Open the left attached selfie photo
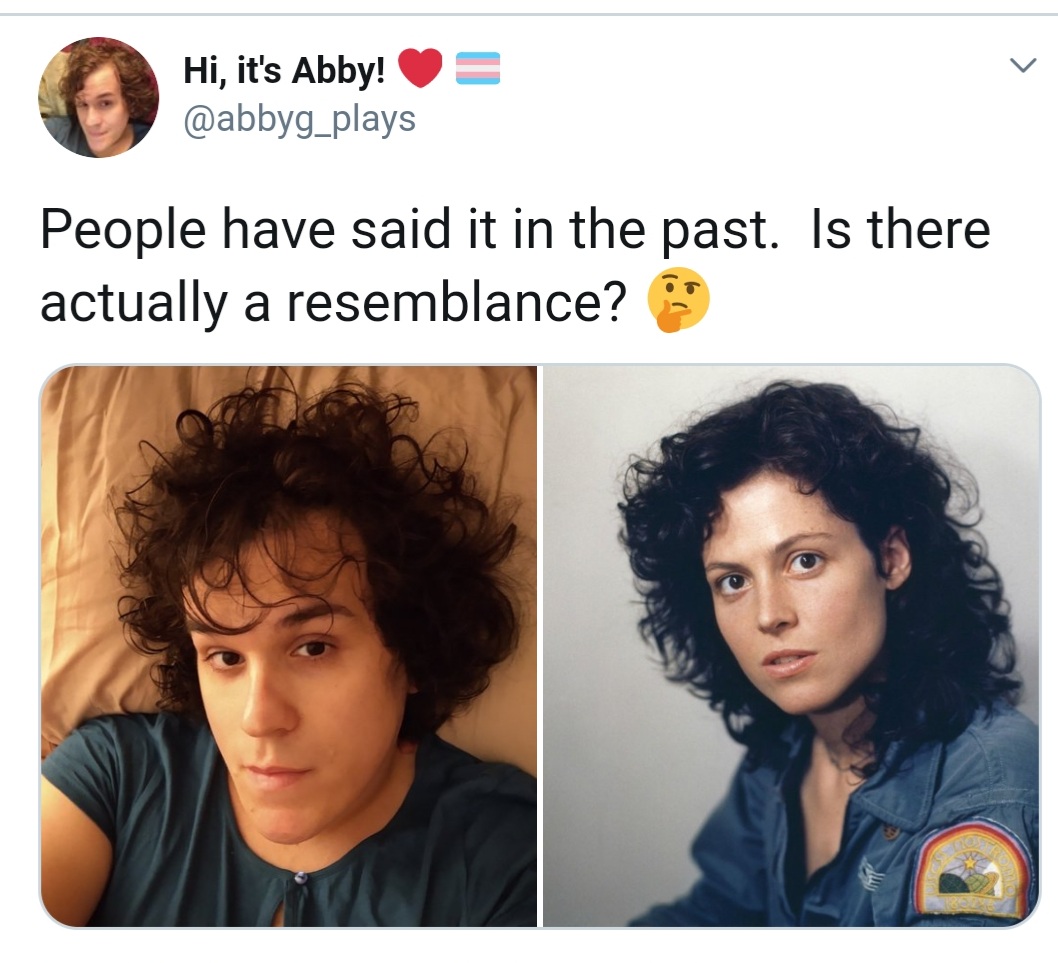Screen dimensions: 1058x963 289,646
